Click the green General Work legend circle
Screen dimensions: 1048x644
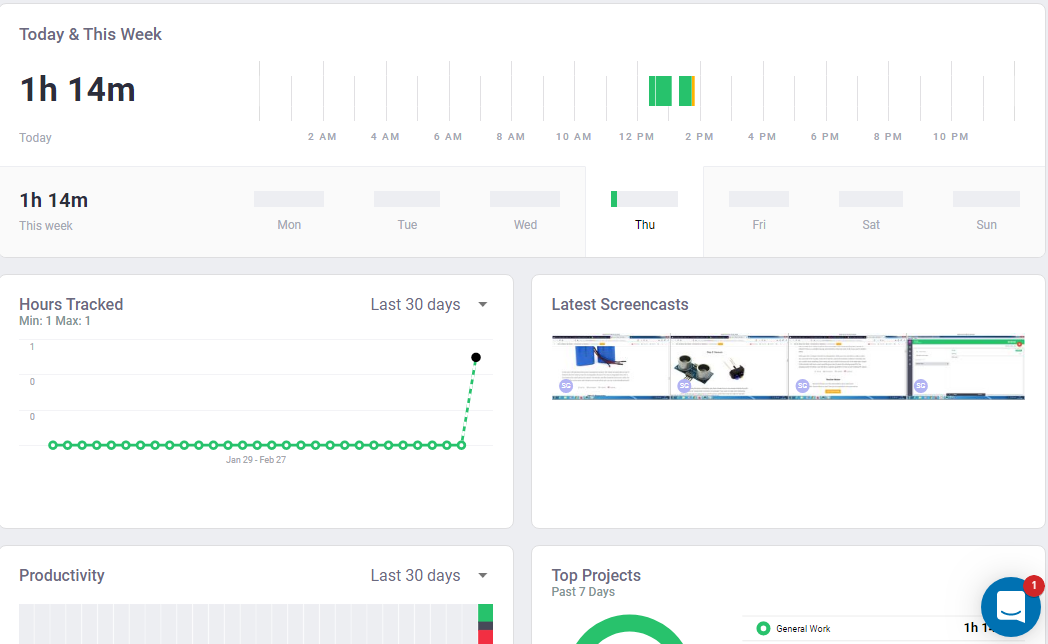[x=763, y=629]
